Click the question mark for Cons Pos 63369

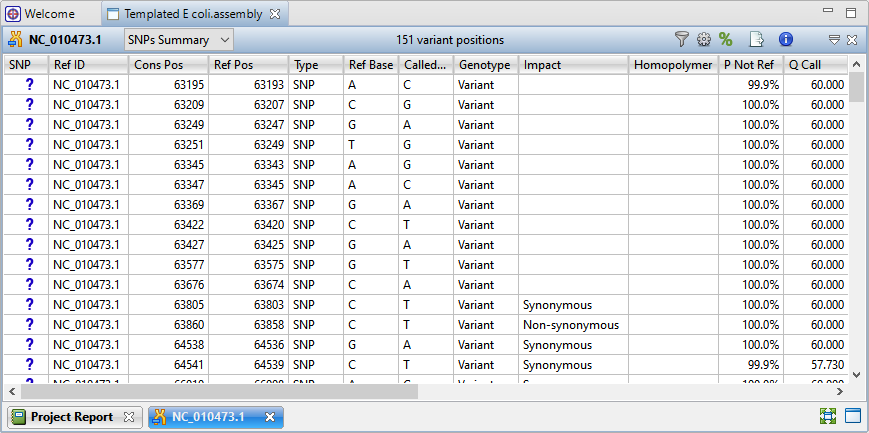29,204
